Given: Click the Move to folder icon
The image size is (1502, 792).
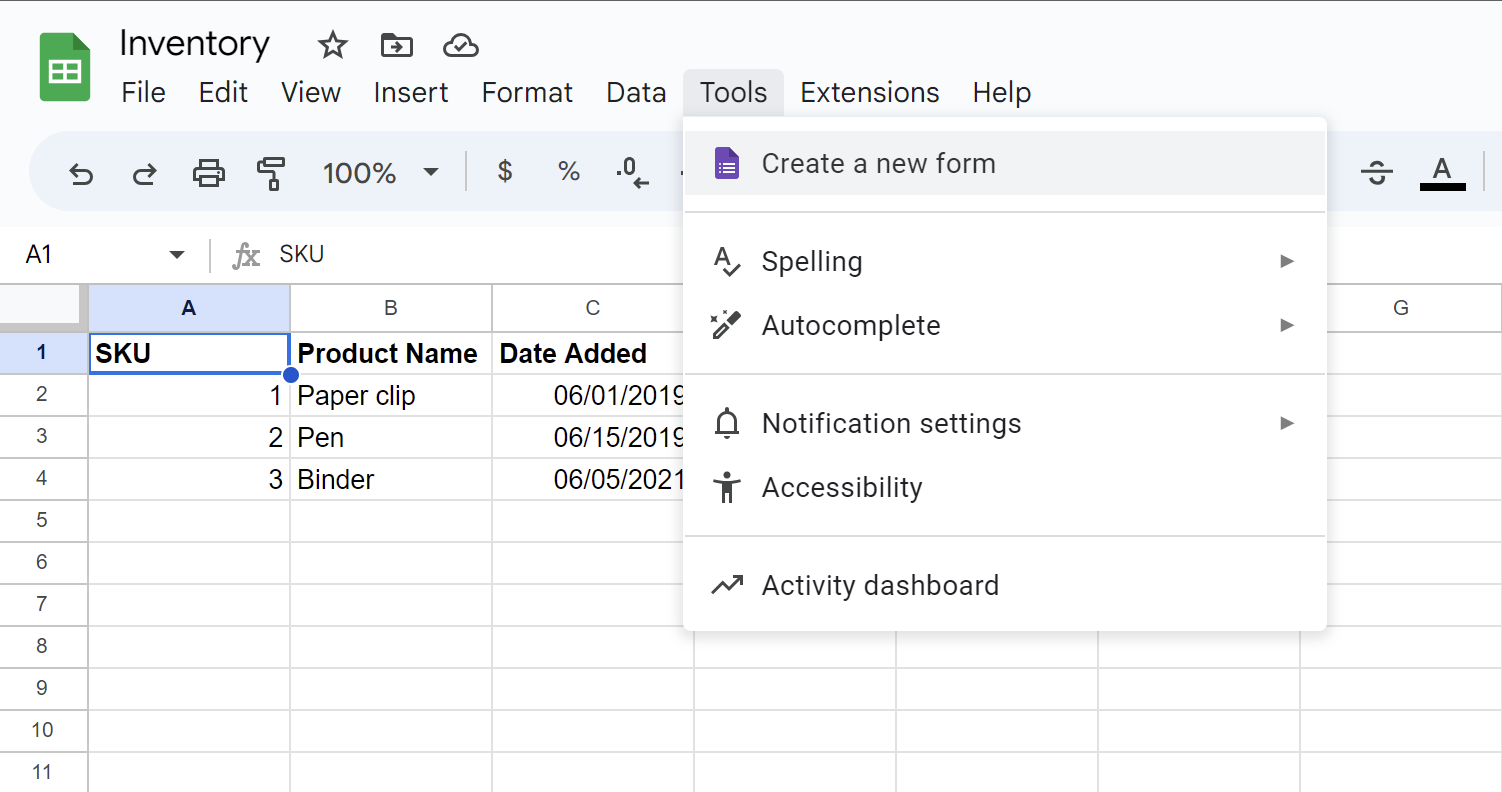Looking at the screenshot, I should 397,45.
